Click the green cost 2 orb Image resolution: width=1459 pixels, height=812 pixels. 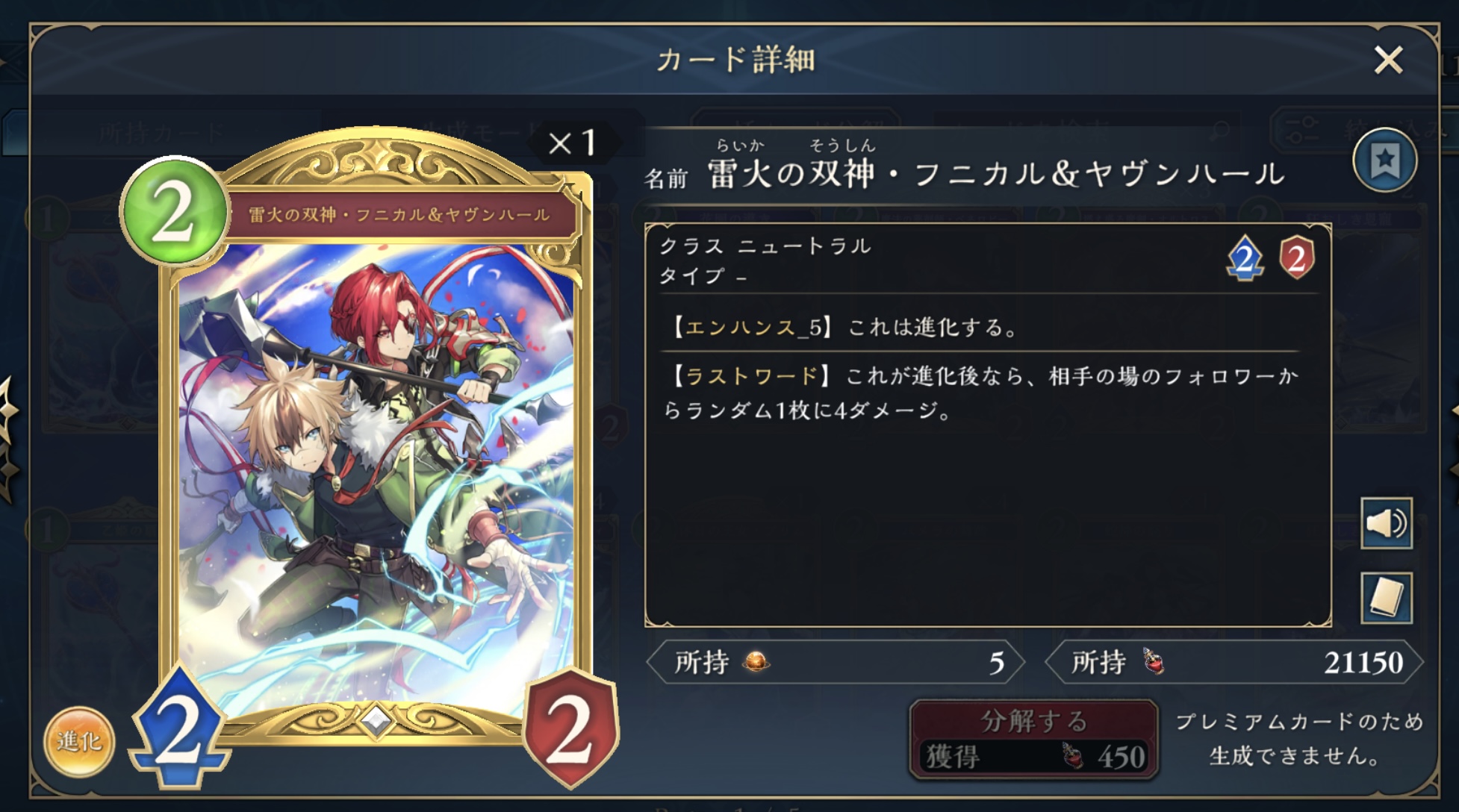tap(174, 211)
